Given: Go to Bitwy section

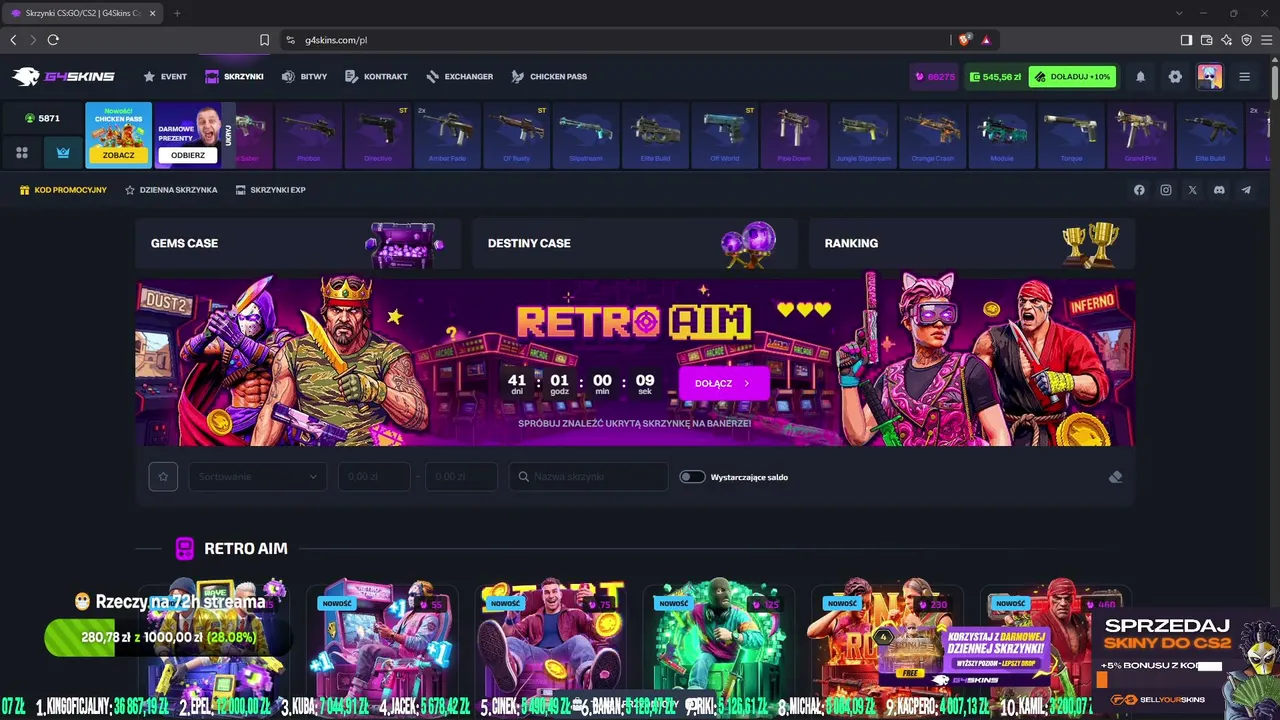Looking at the screenshot, I should [x=304, y=77].
